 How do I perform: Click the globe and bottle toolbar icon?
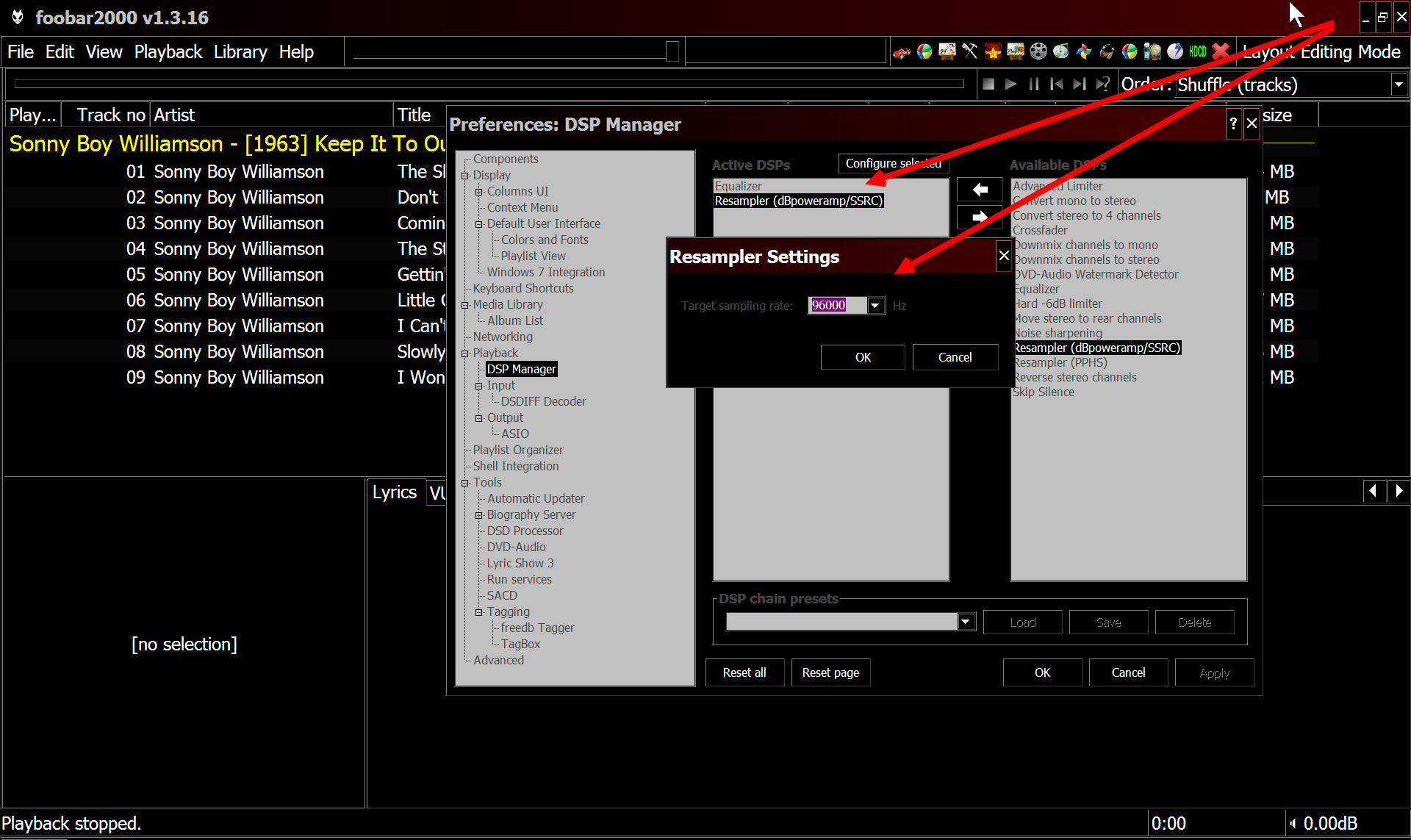point(1152,51)
